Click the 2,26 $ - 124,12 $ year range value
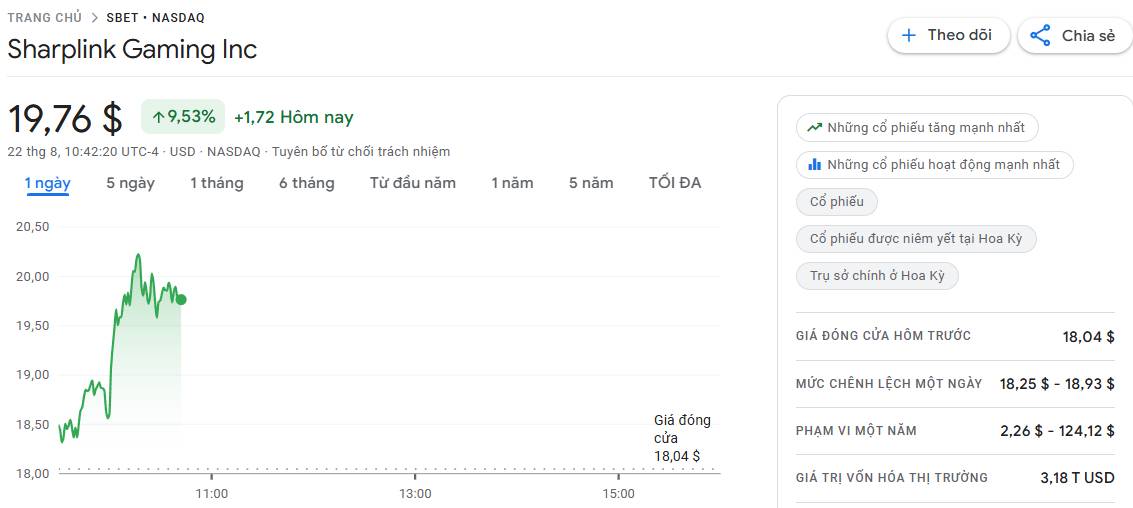Image resolution: width=1133 pixels, height=508 pixels. click(1057, 431)
